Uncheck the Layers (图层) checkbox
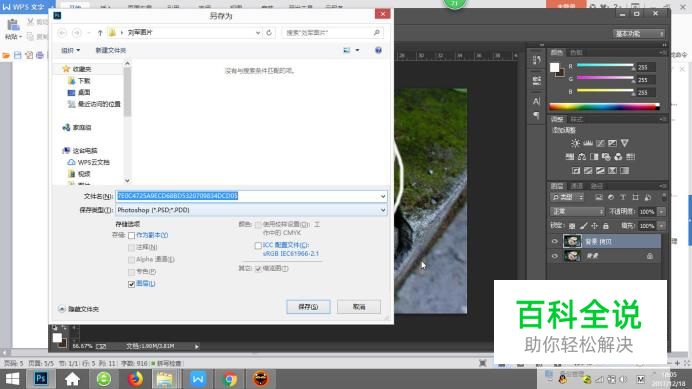 [131, 284]
